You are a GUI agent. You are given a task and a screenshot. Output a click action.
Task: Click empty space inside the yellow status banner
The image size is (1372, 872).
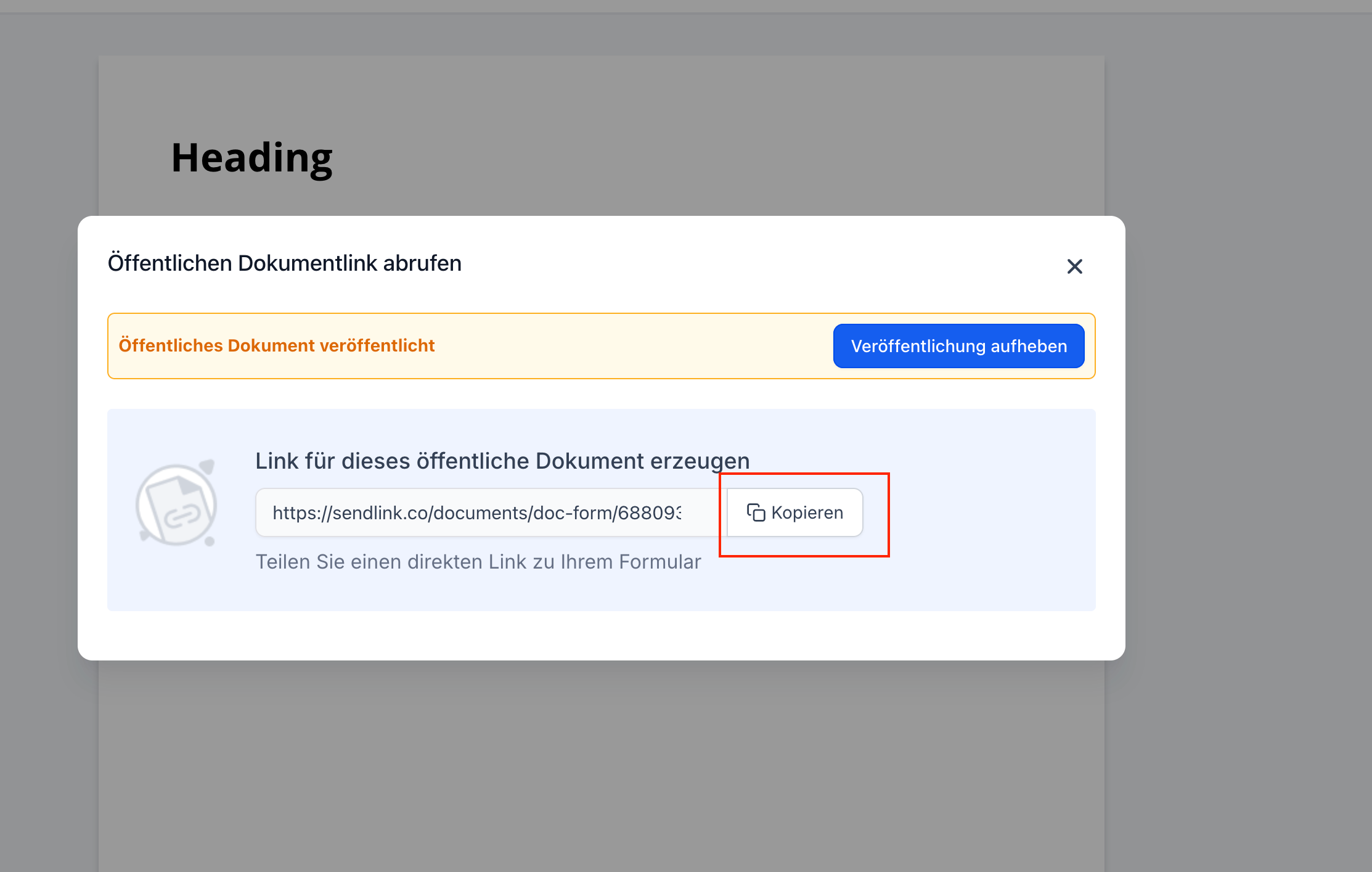pos(635,346)
